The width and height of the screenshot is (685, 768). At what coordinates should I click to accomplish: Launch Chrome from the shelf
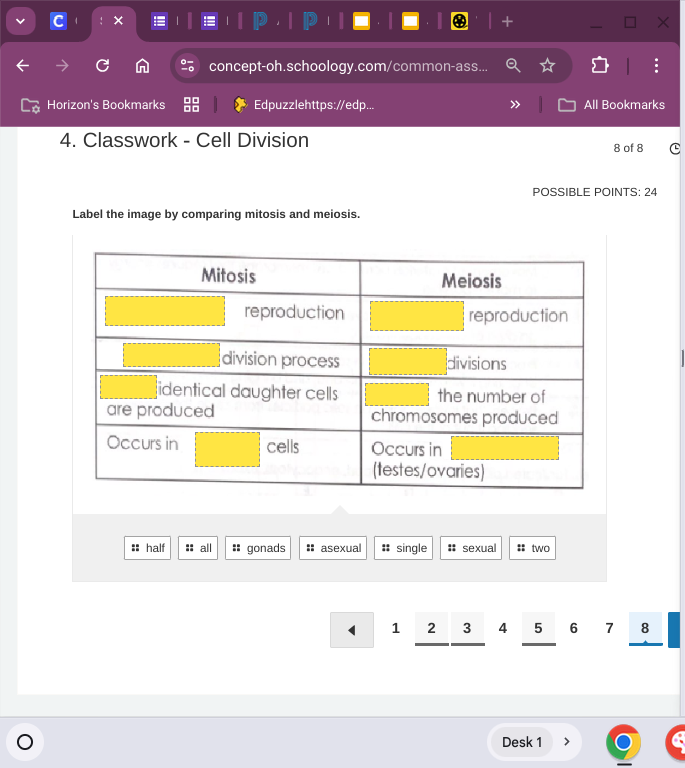click(x=623, y=742)
